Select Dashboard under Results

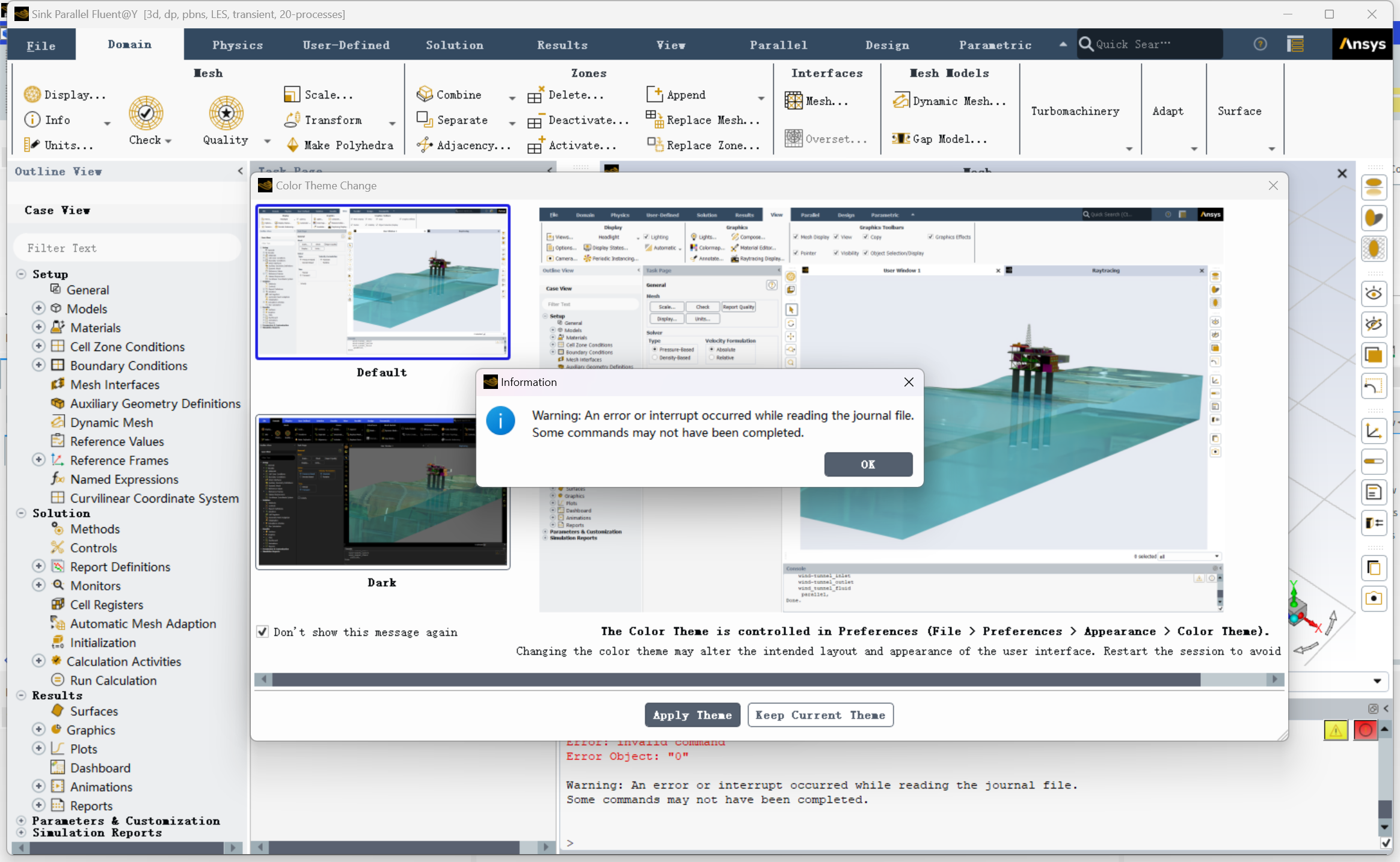coord(100,768)
